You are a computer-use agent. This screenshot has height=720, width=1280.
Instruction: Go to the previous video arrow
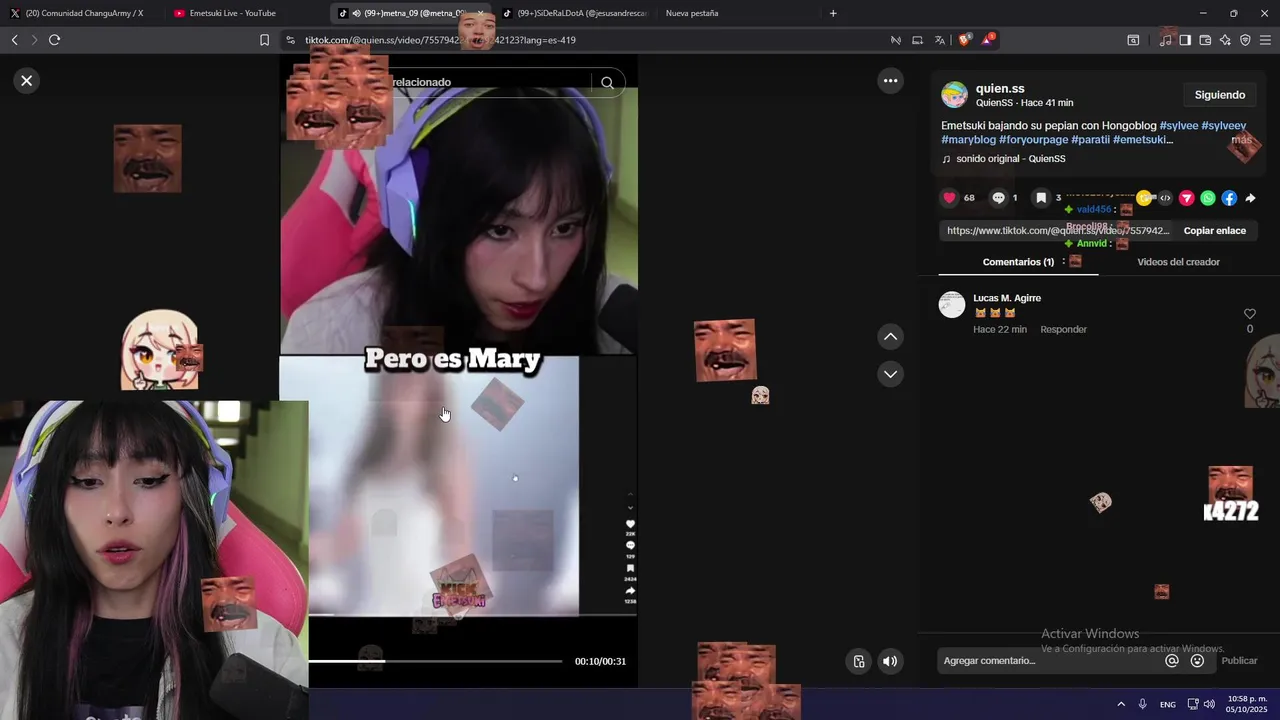[x=890, y=337]
